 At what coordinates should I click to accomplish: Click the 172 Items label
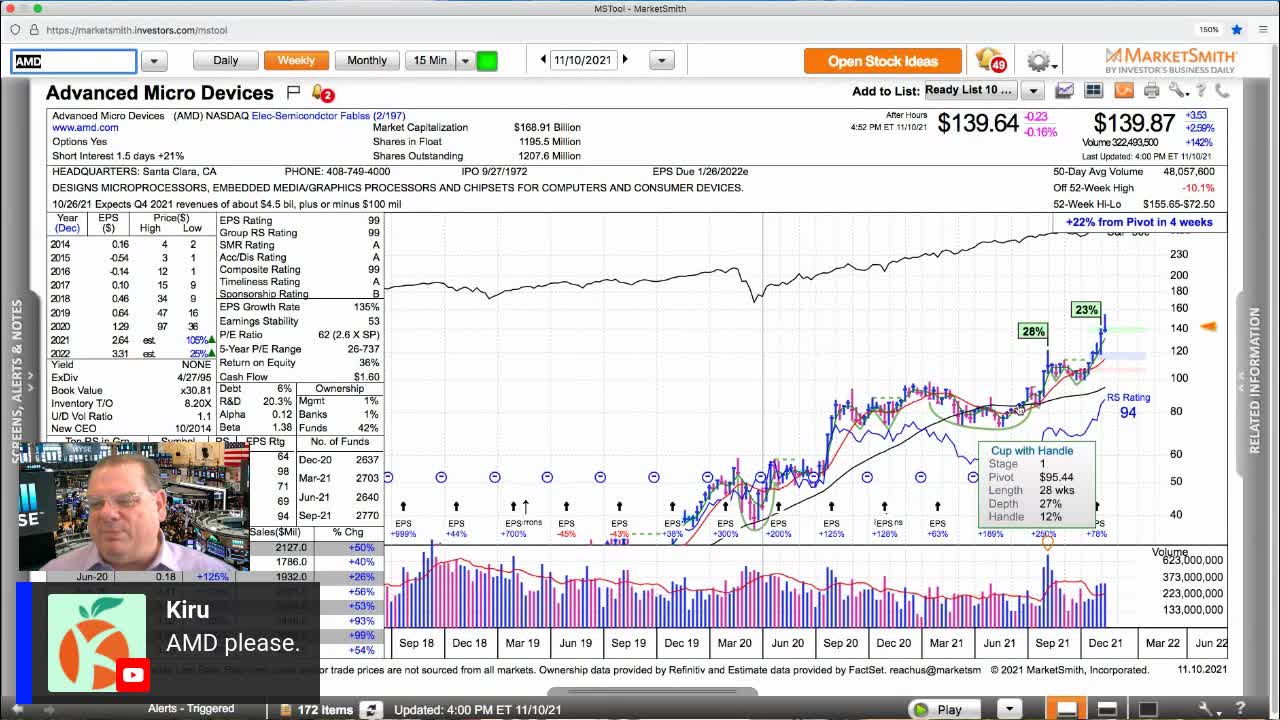325,710
